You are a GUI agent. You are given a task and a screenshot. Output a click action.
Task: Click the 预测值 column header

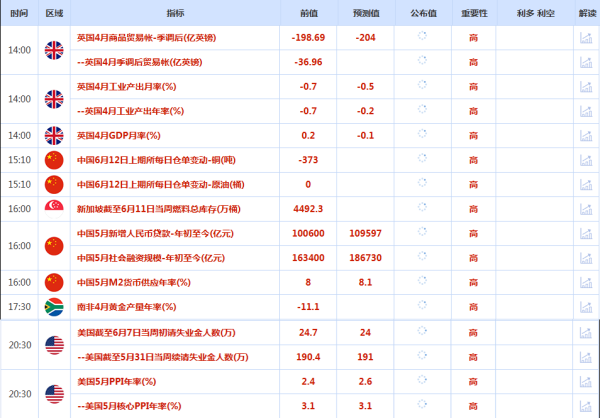click(x=366, y=13)
